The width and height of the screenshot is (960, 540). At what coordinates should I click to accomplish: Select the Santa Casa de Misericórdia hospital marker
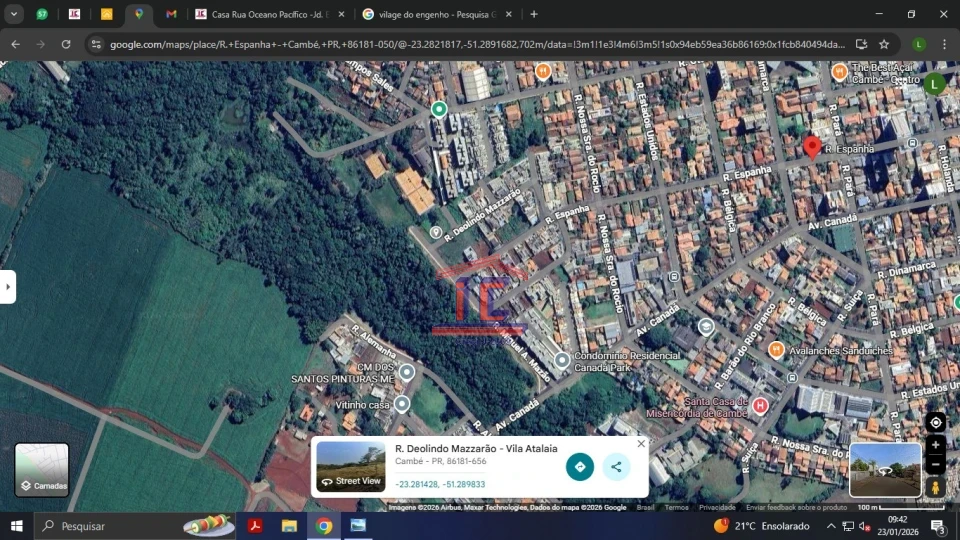(x=760, y=405)
